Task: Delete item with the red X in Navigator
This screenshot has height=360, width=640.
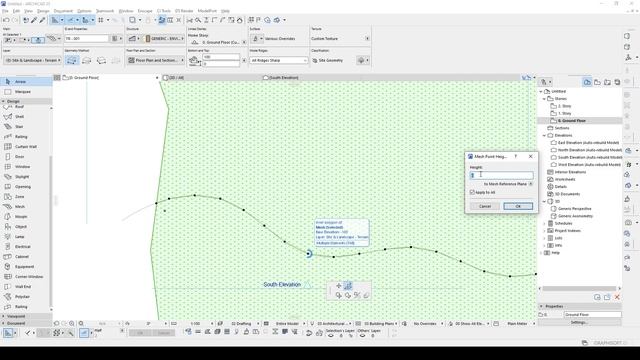Action: click(x=617, y=297)
